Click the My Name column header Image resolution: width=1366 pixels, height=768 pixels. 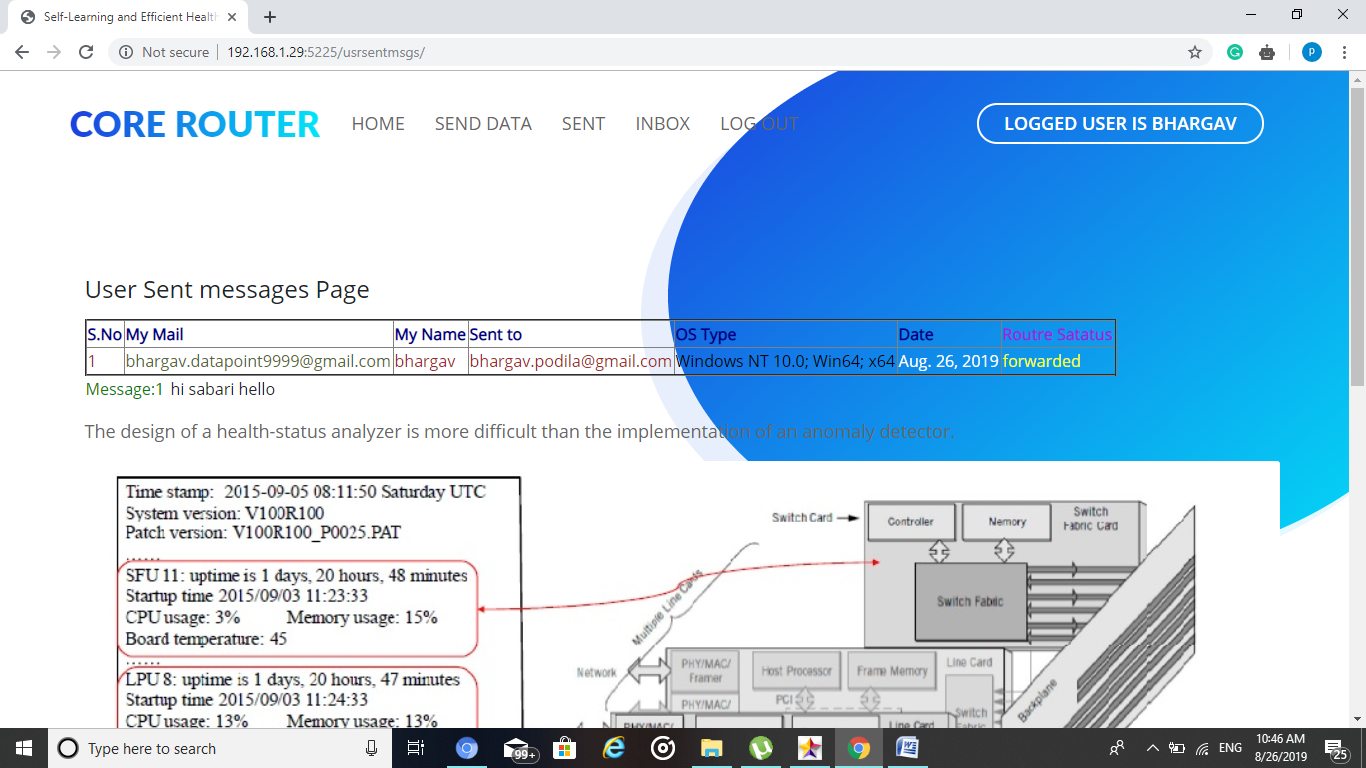tap(430, 334)
